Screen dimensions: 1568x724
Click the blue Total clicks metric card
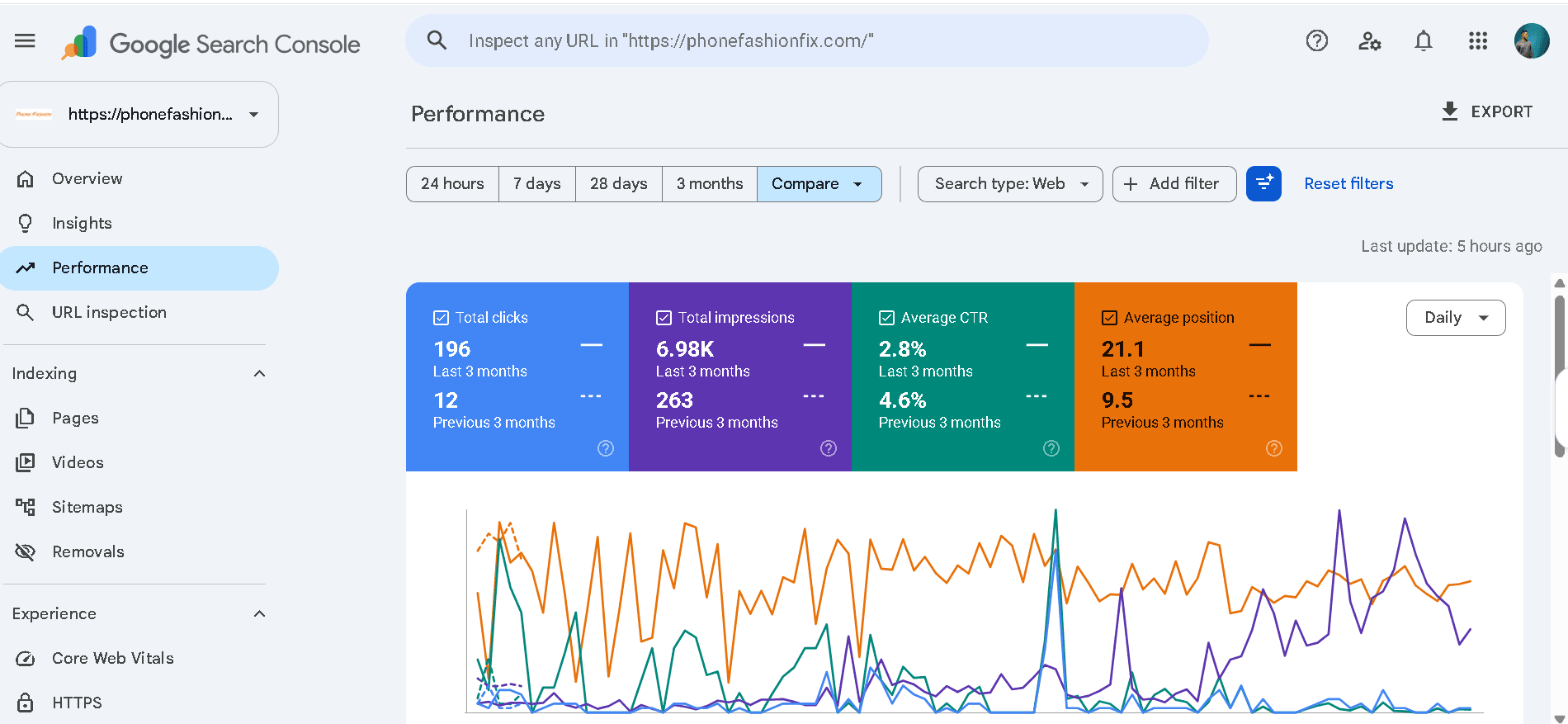[x=517, y=376]
